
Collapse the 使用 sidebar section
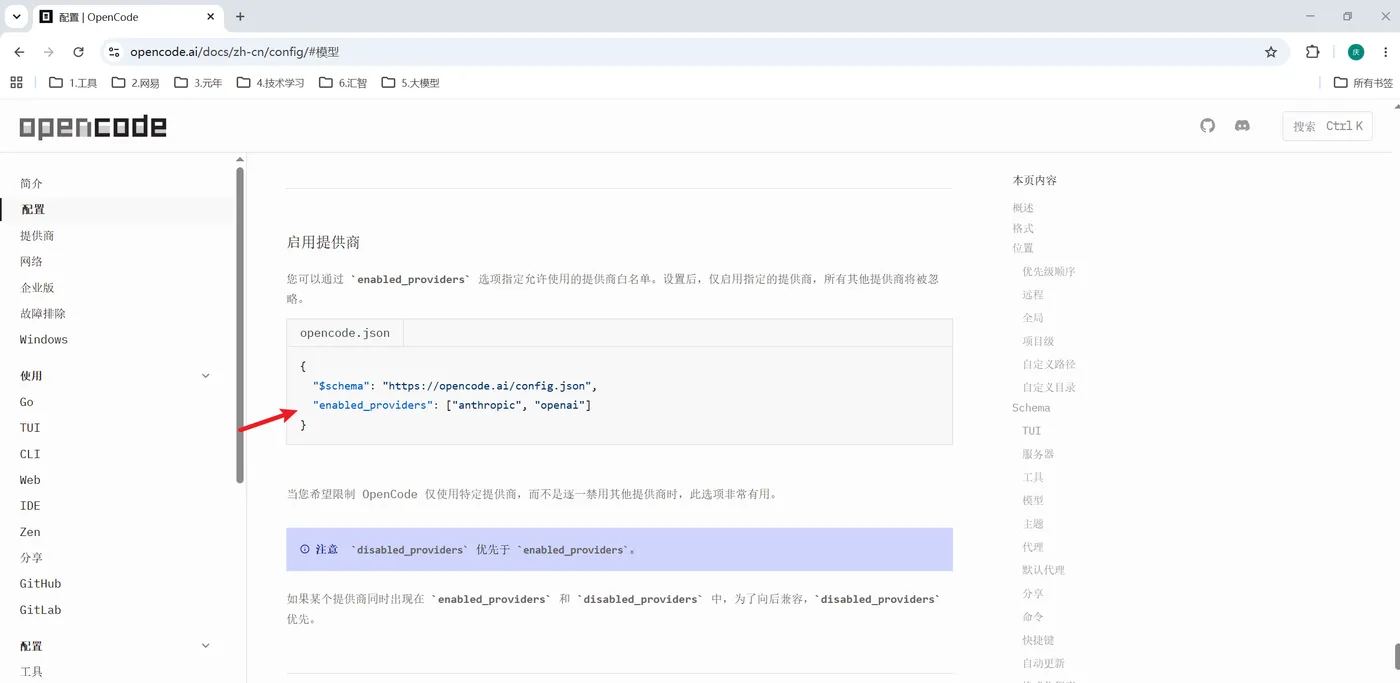(x=206, y=376)
